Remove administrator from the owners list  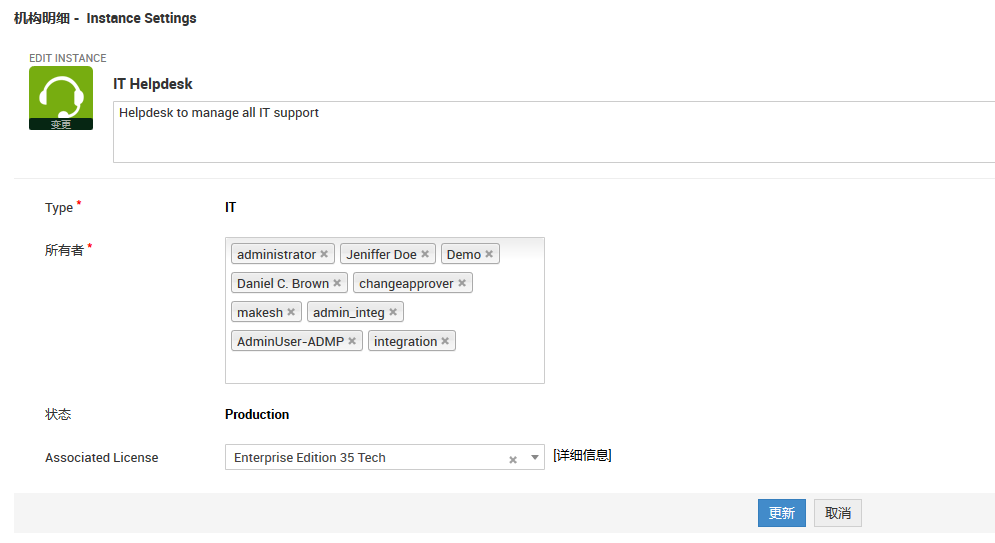(x=324, y=255)
